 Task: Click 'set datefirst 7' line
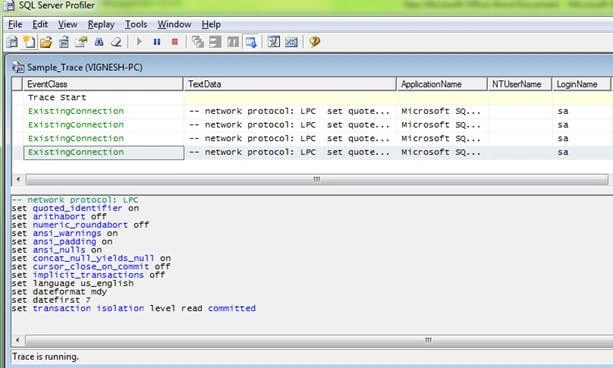click(x=51, y=300)
